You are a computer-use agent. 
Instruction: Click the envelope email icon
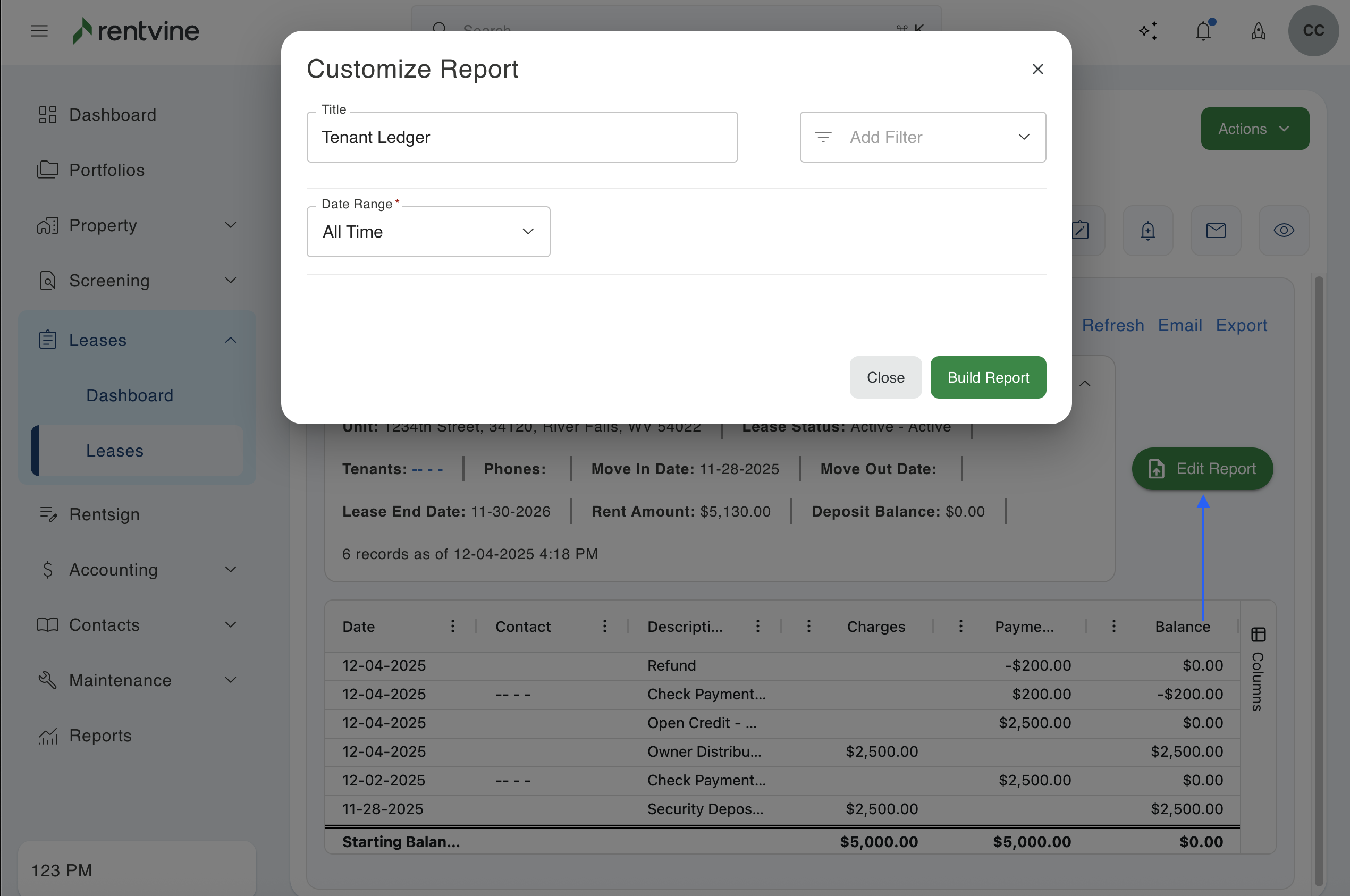[x=1216, y=230]
